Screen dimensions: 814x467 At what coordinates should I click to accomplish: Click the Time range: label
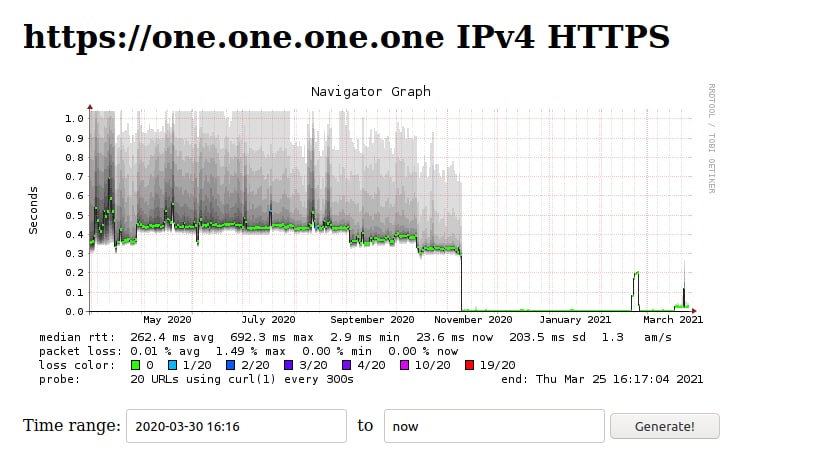[72, 425]
